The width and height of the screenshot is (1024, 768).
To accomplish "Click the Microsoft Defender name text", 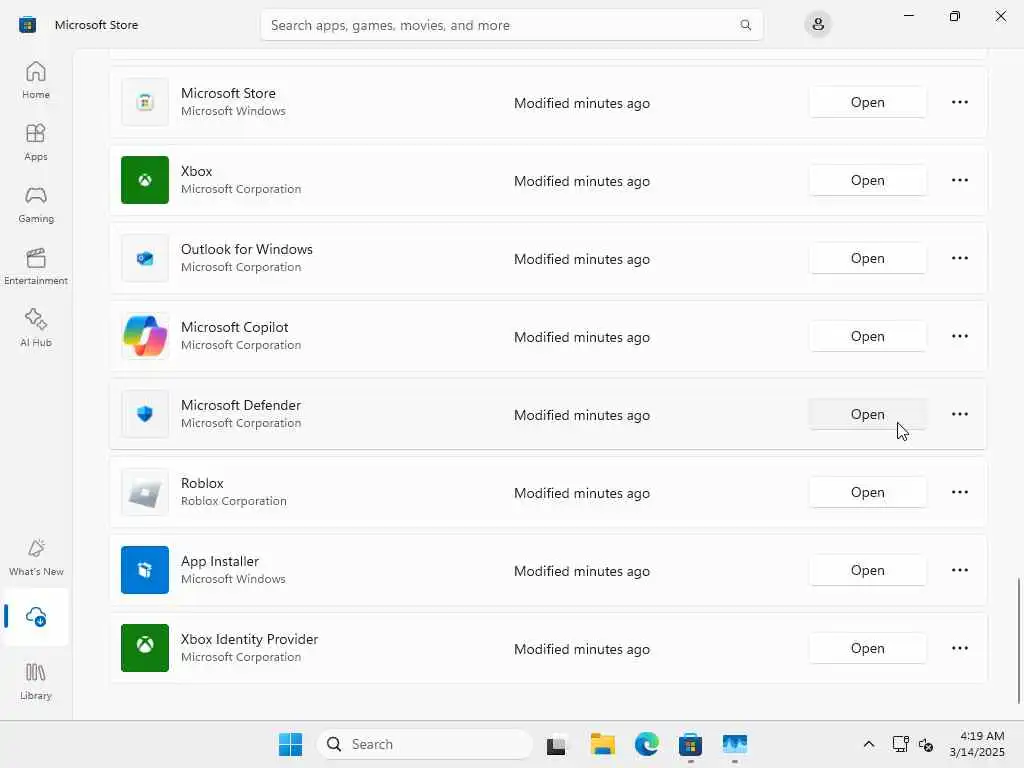I will pos(241,406).
